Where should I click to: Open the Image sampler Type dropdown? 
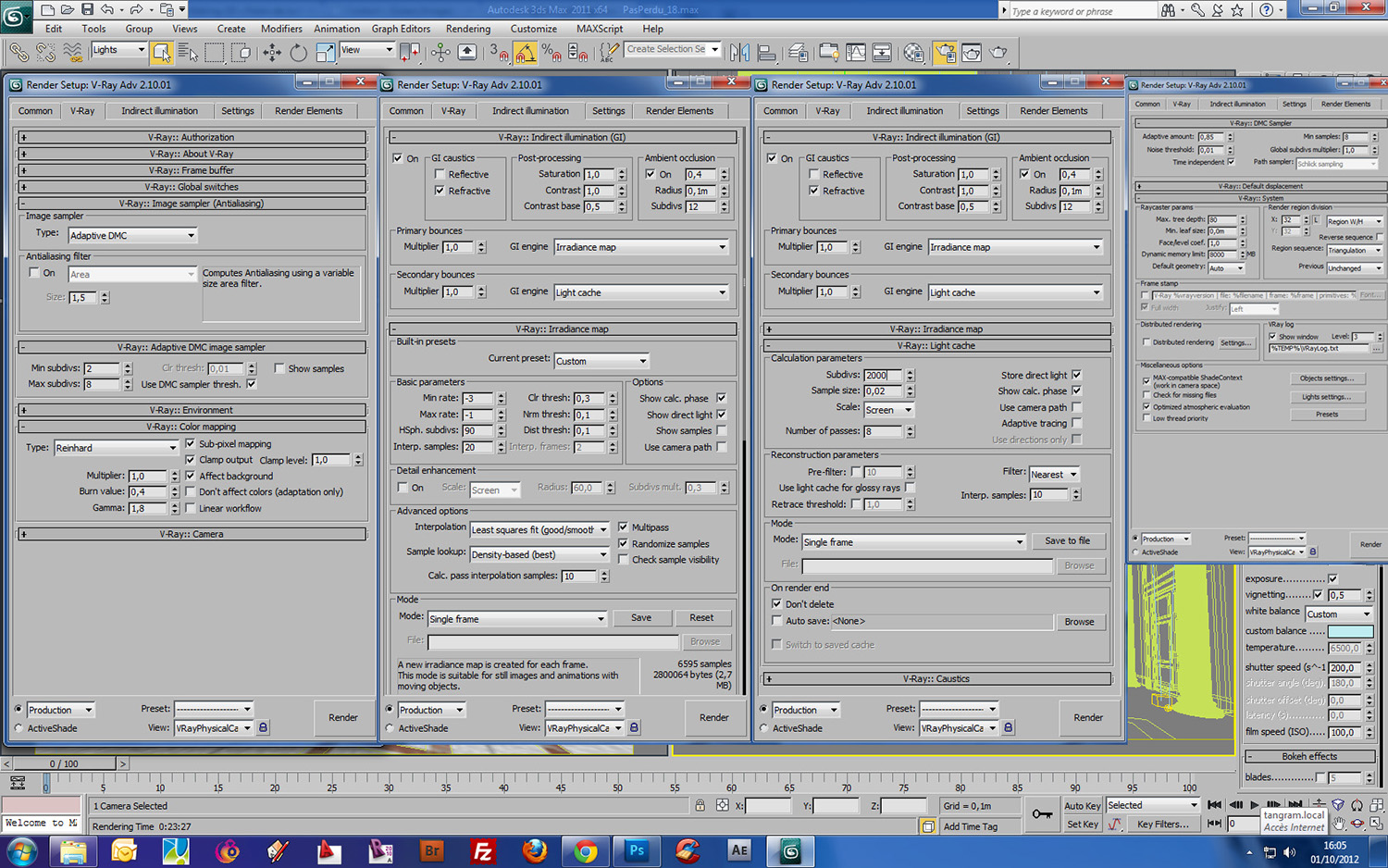click(x=132, y=236)
